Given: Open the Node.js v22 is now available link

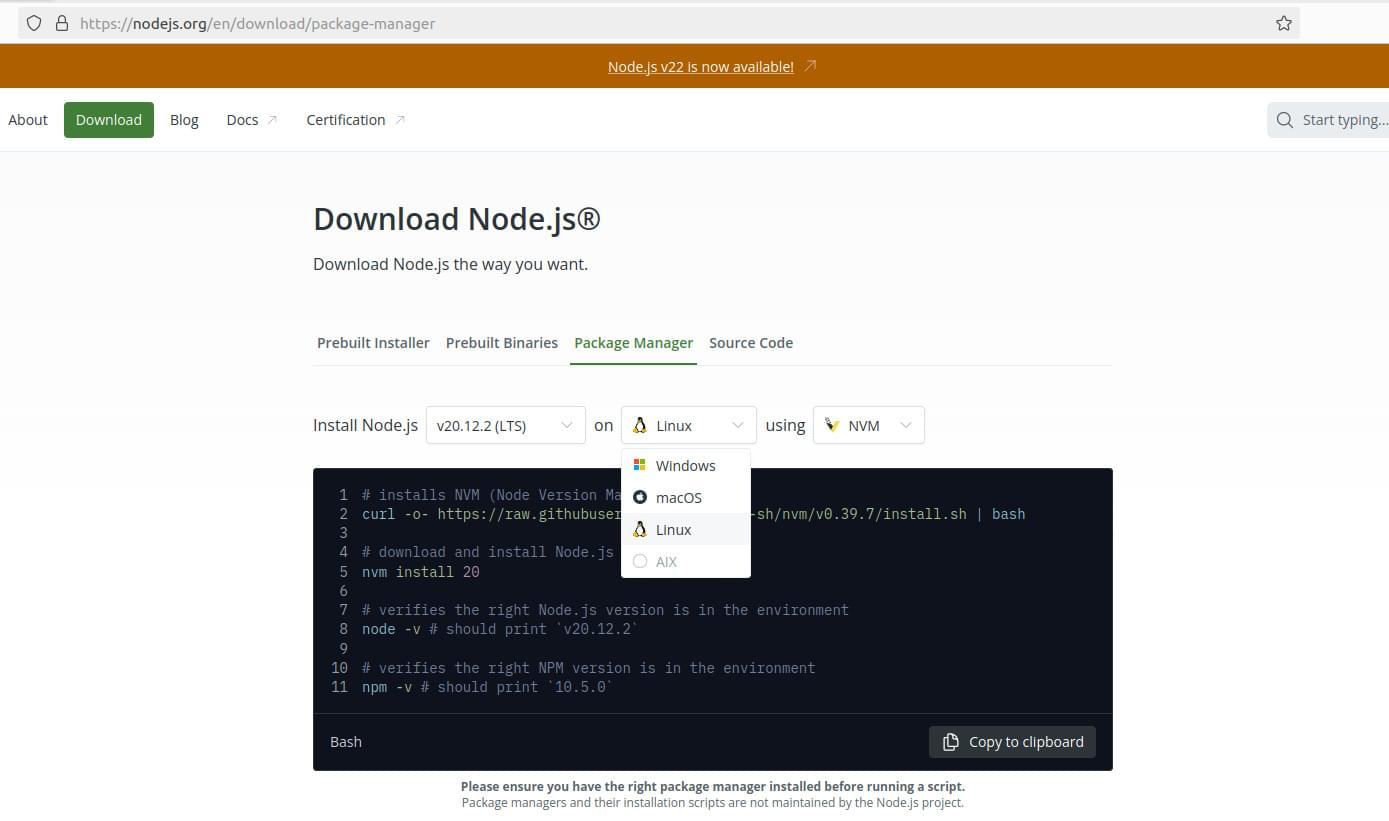Looking at the screenshot, I should (701, 66).
